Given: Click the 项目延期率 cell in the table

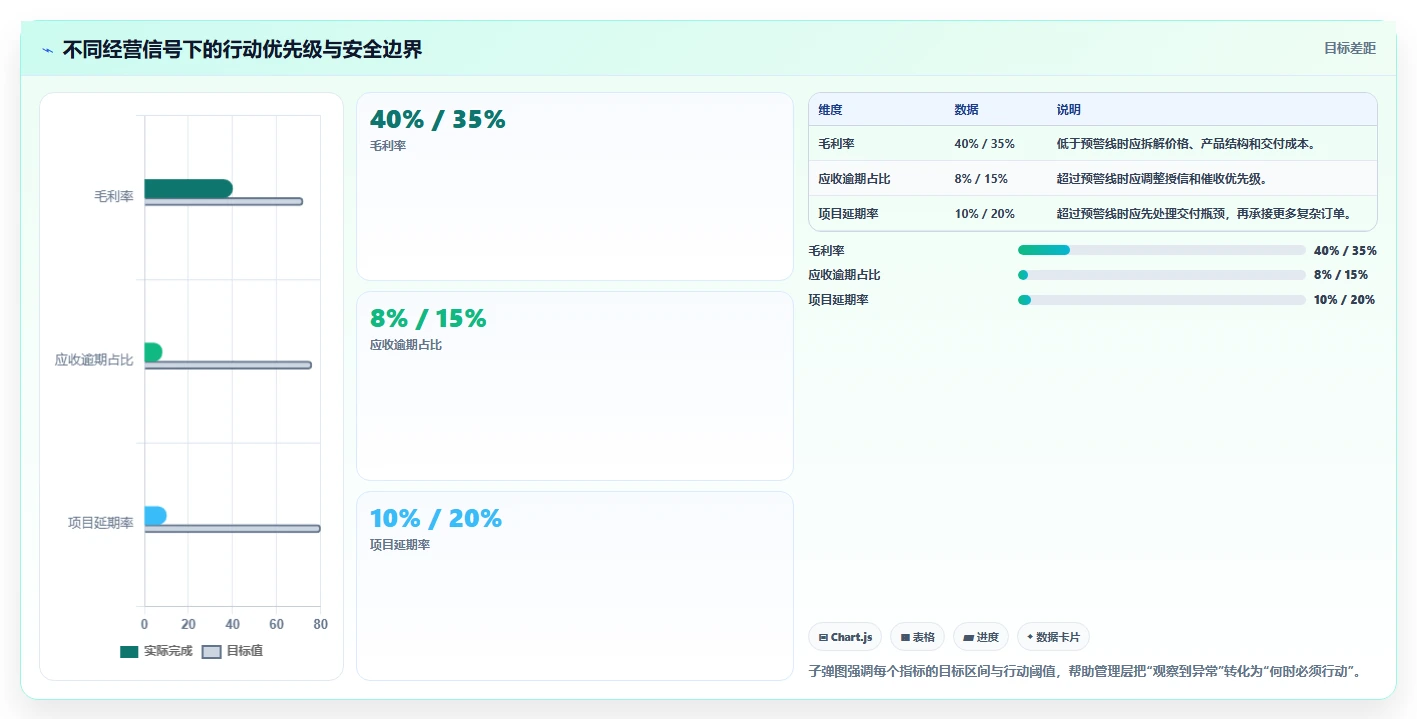Looking at the screenshot, I should [x=848, y=213].
